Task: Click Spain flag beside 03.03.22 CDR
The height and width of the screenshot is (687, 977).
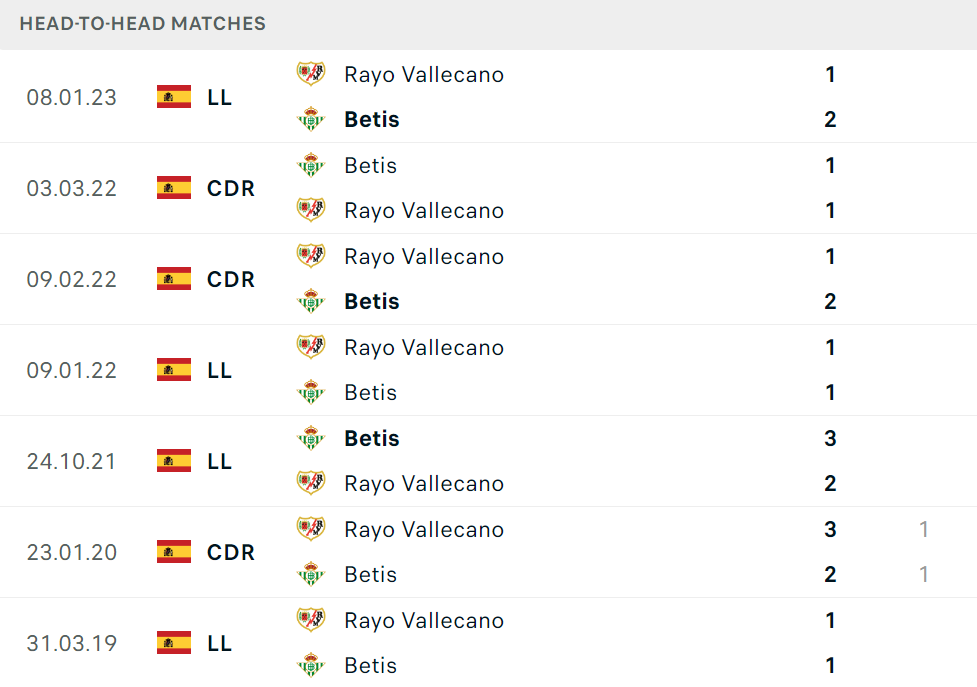Action: click(x=174, y=188)
